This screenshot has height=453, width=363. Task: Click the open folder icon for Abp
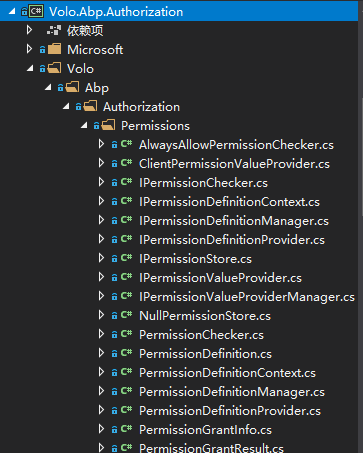click(x=72, y=87)
